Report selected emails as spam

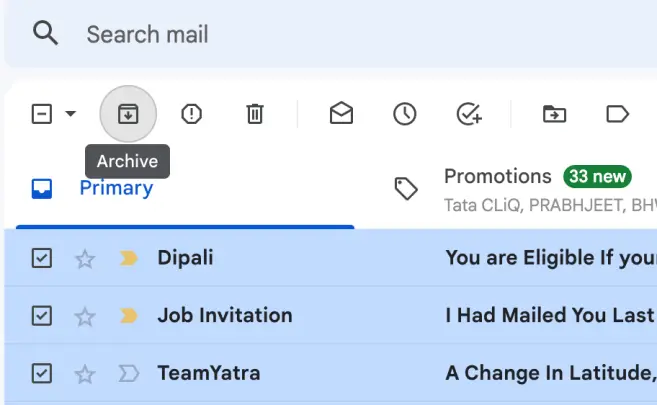(x=191, y=114)
